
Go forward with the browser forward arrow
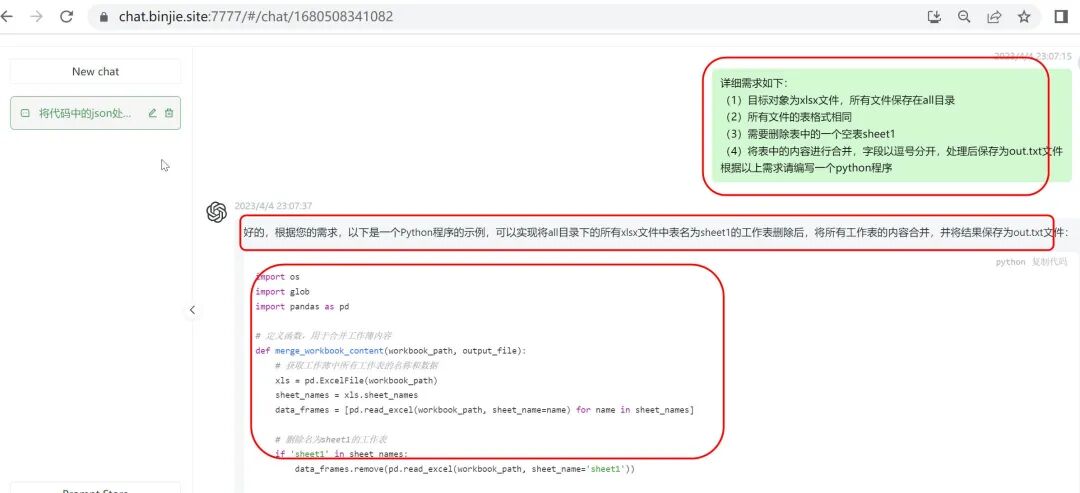pos(36,17)
